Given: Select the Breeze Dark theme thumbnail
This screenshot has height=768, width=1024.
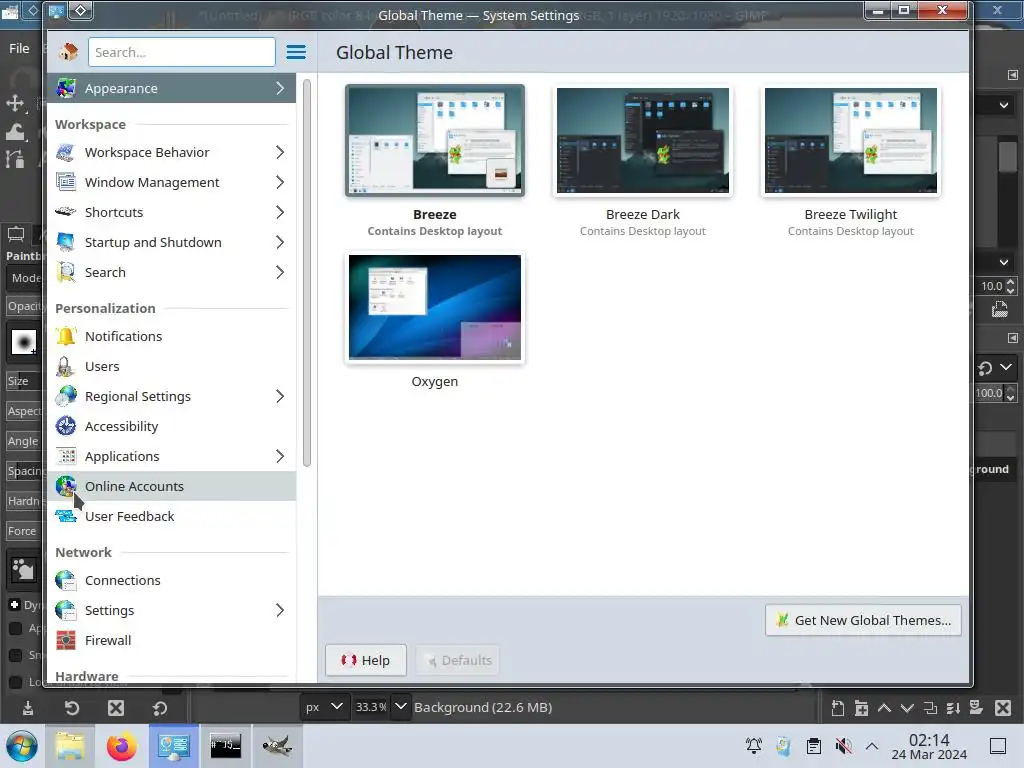Looking at the screenshot, I should [643, 140].
